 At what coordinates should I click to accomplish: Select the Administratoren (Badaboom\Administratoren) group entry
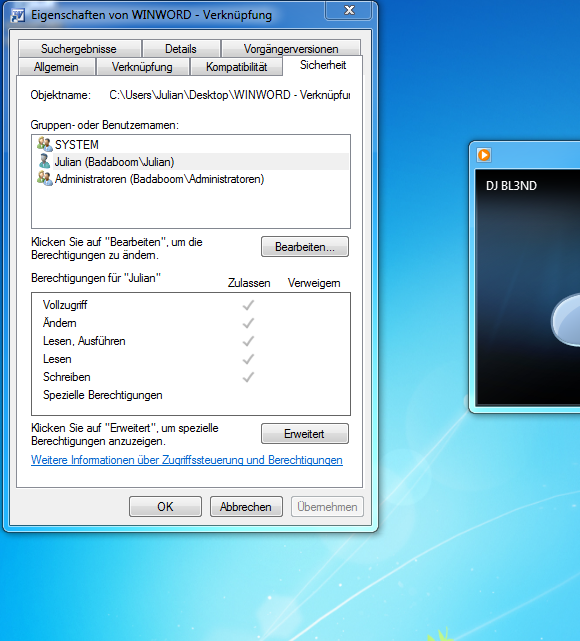coord(190,179)
